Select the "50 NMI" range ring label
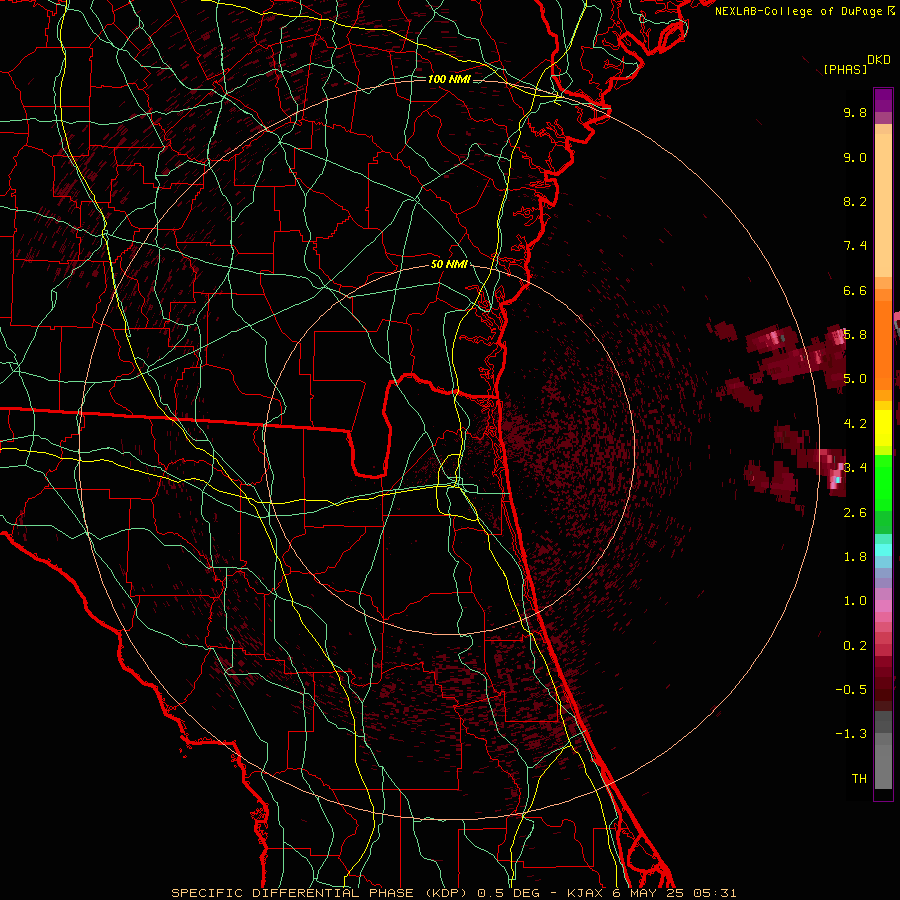 click(449, 265)
